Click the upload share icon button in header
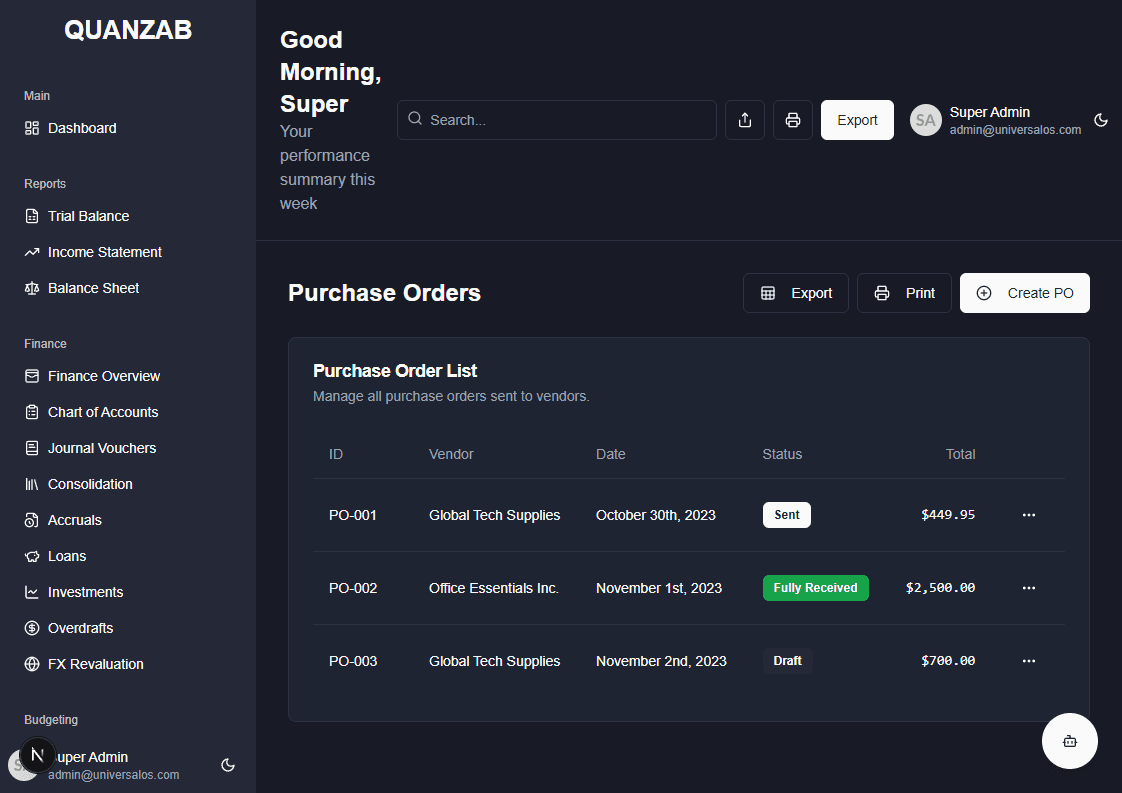Image resolution: width=1122 pixels, height=793 pixels. click(x=745, y=120)
